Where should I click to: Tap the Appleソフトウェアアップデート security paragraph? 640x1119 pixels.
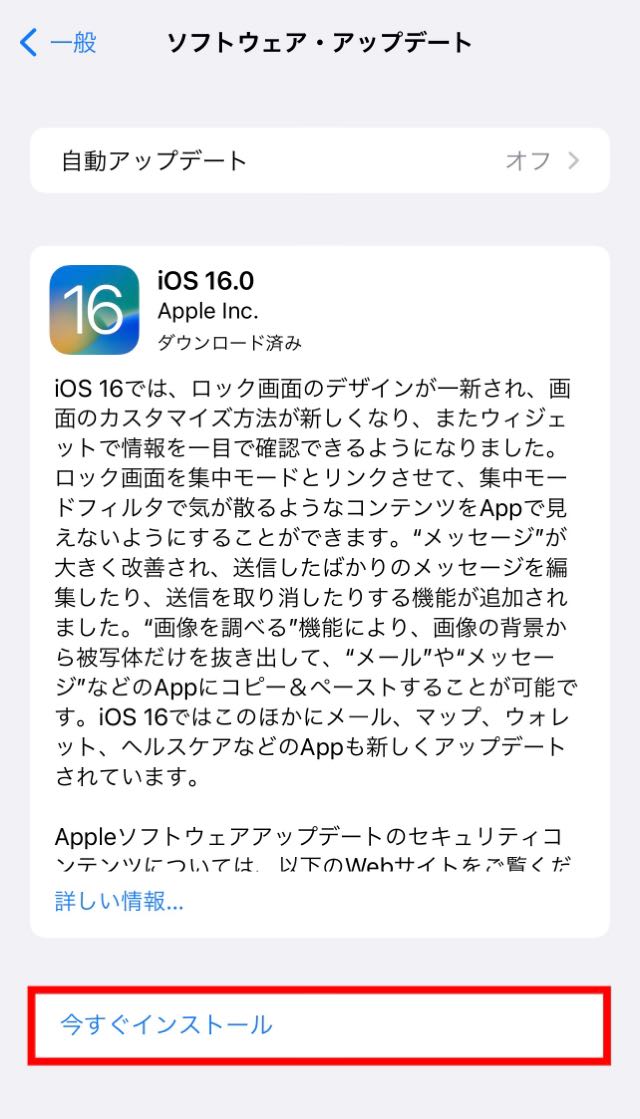[x=313, y=849]
